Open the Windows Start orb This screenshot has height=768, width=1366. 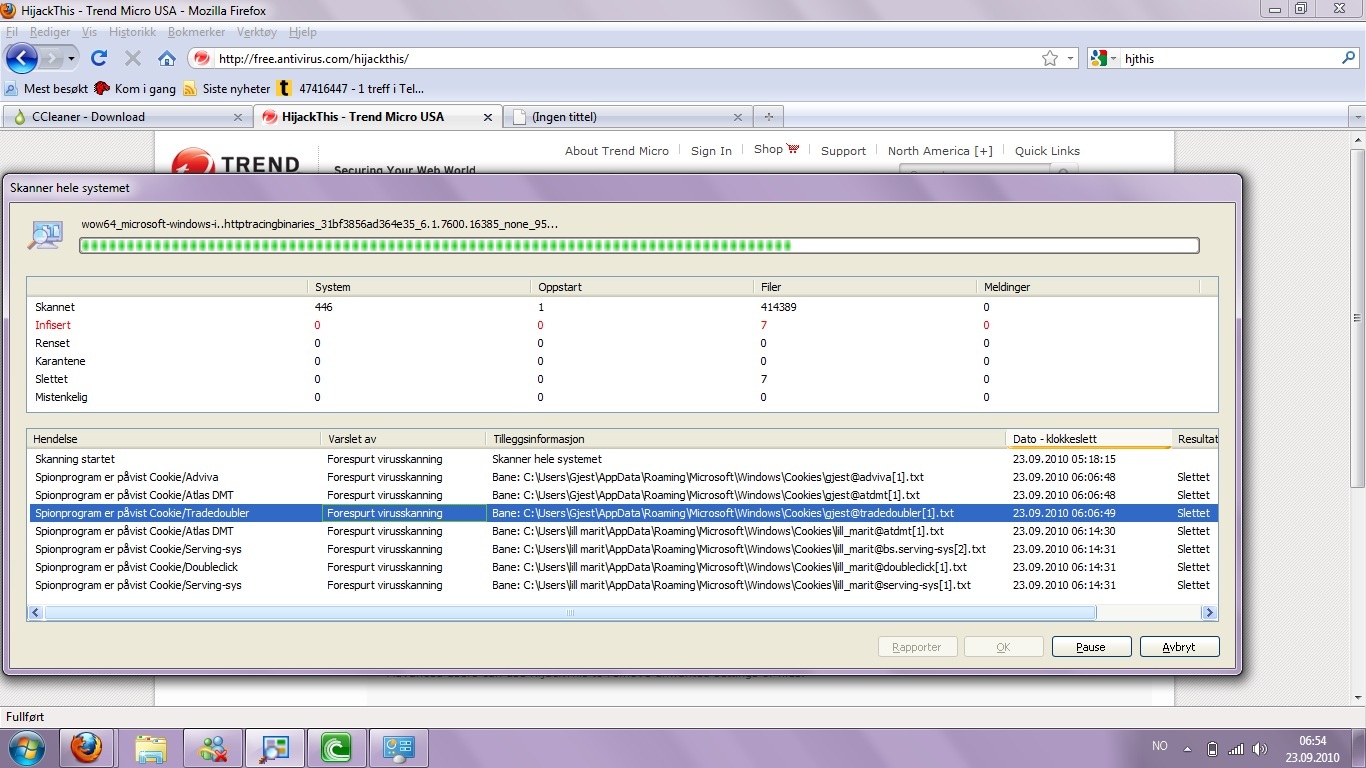pos(25,747)
